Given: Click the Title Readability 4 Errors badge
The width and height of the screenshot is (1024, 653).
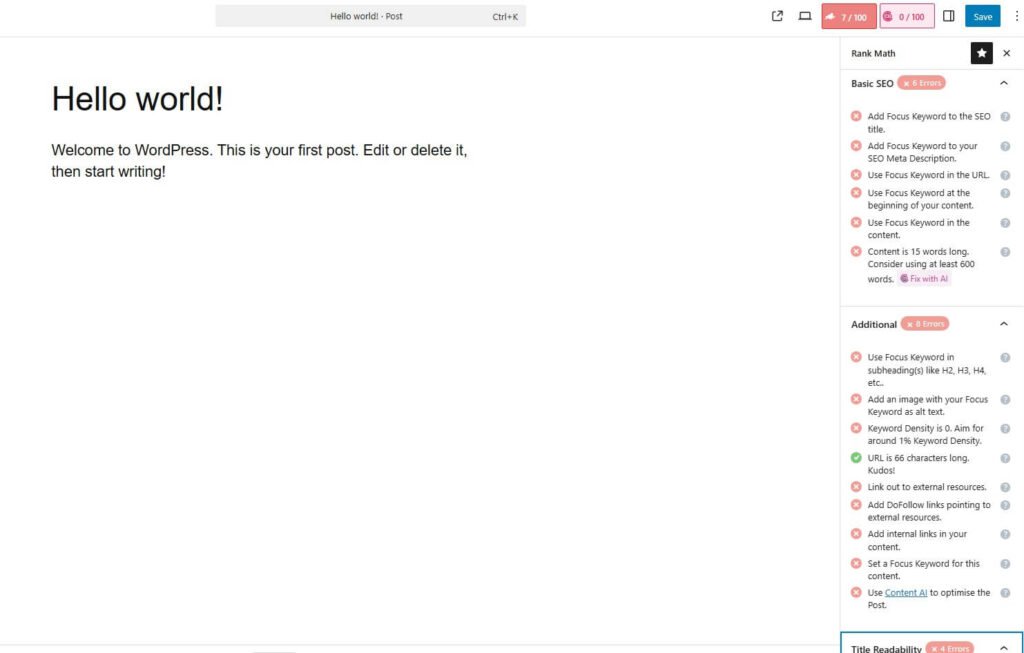Looking at the screenshot, I should [x=950, y=648].
